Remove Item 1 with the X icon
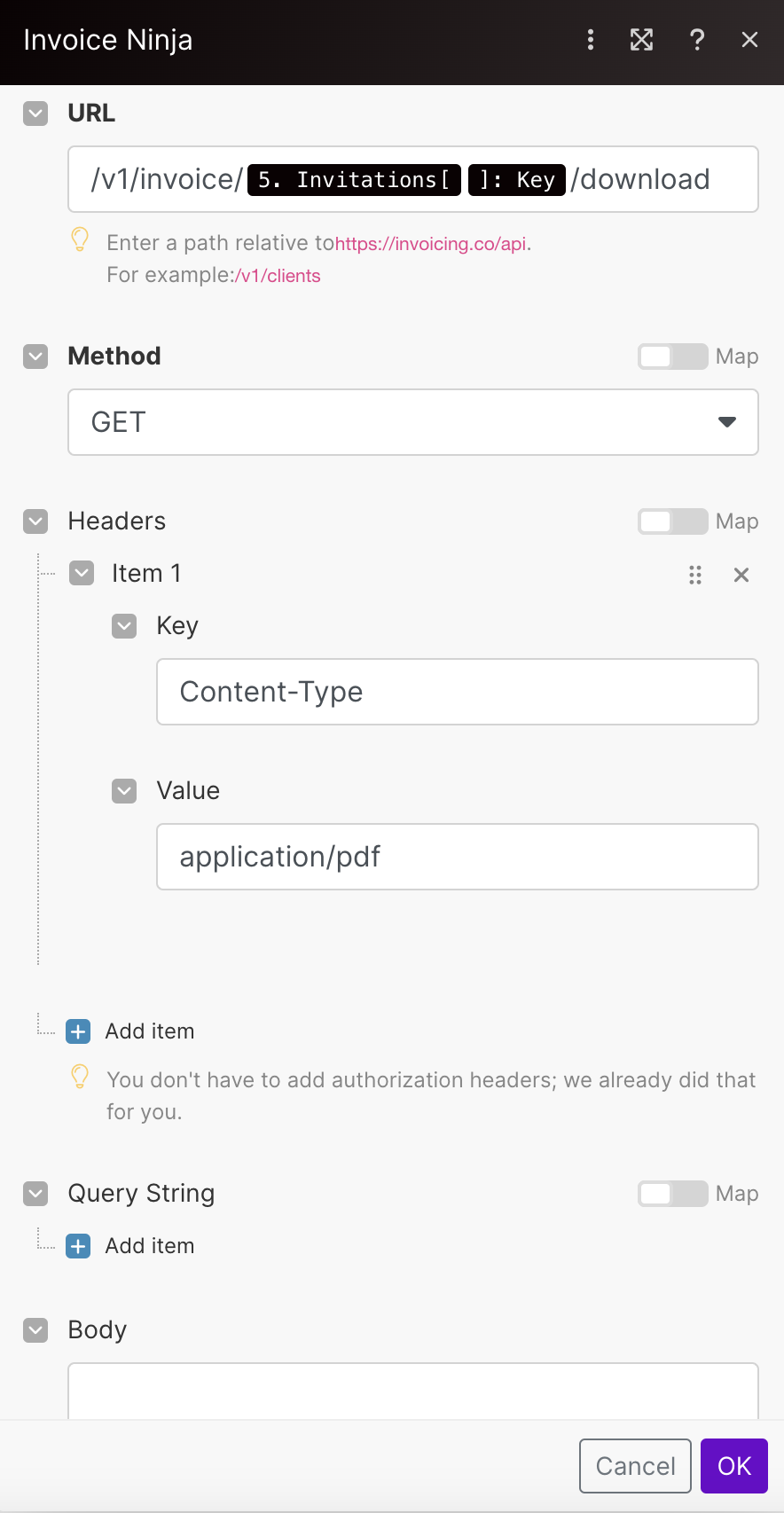This screenshot has width=784, height=1513. (741, 575)
